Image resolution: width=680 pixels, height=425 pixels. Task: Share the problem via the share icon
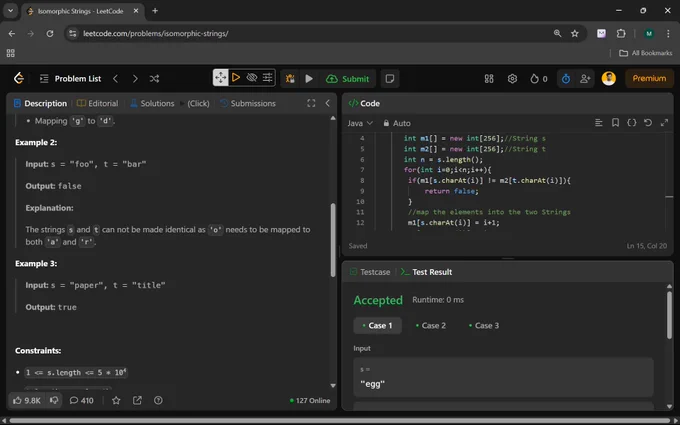point(137,401)
